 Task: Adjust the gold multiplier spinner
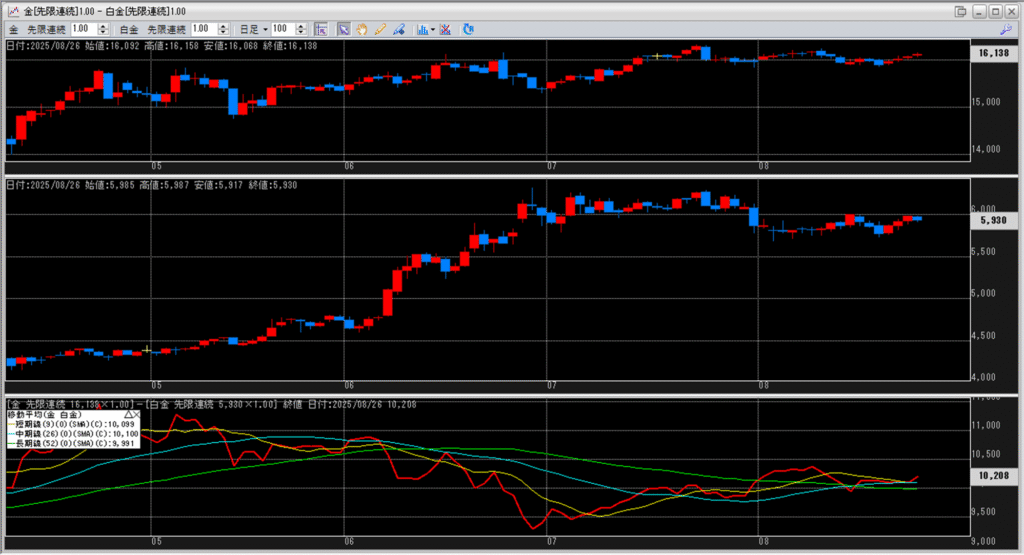pyautogui.click(x=105, y=29)
